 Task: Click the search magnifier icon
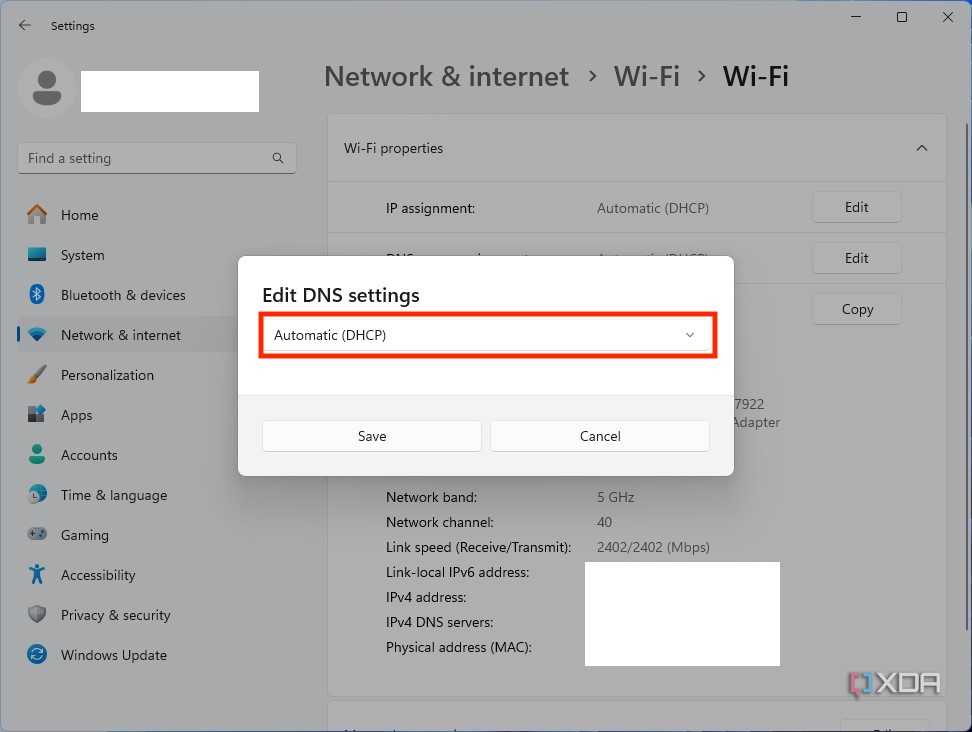point(278,158)
